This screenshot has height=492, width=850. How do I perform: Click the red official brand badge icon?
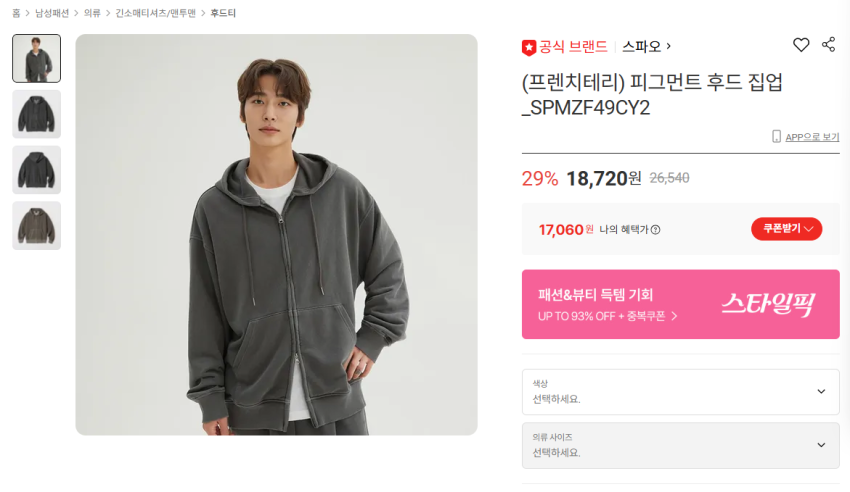[x=529, y=47]
